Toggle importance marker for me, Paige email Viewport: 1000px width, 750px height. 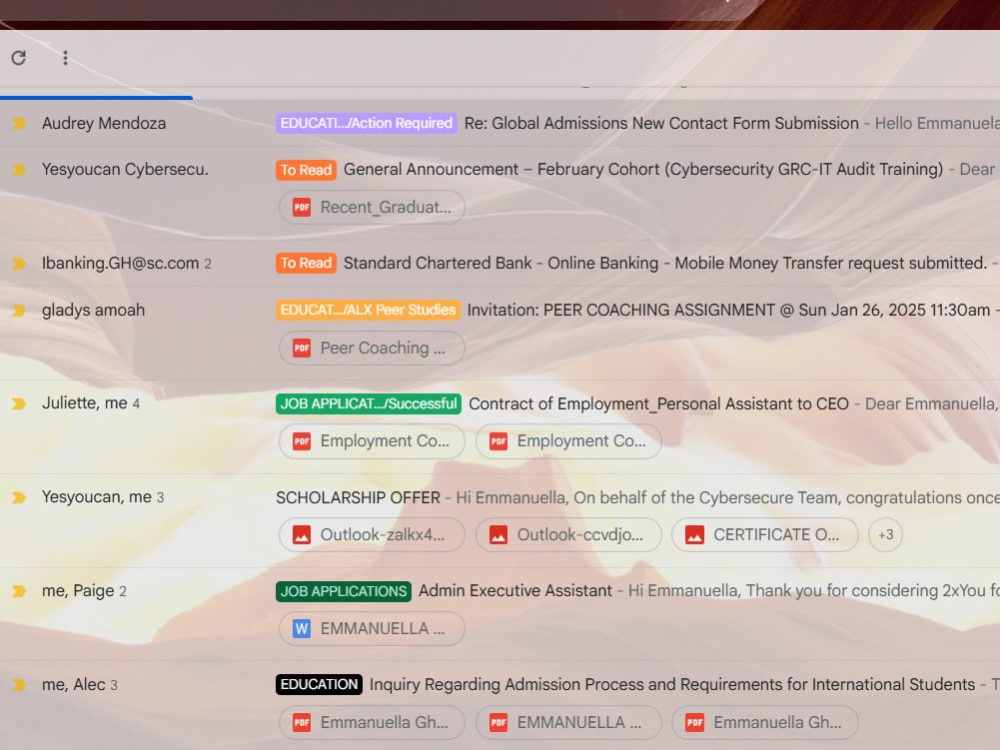click(x=19, y=591)
